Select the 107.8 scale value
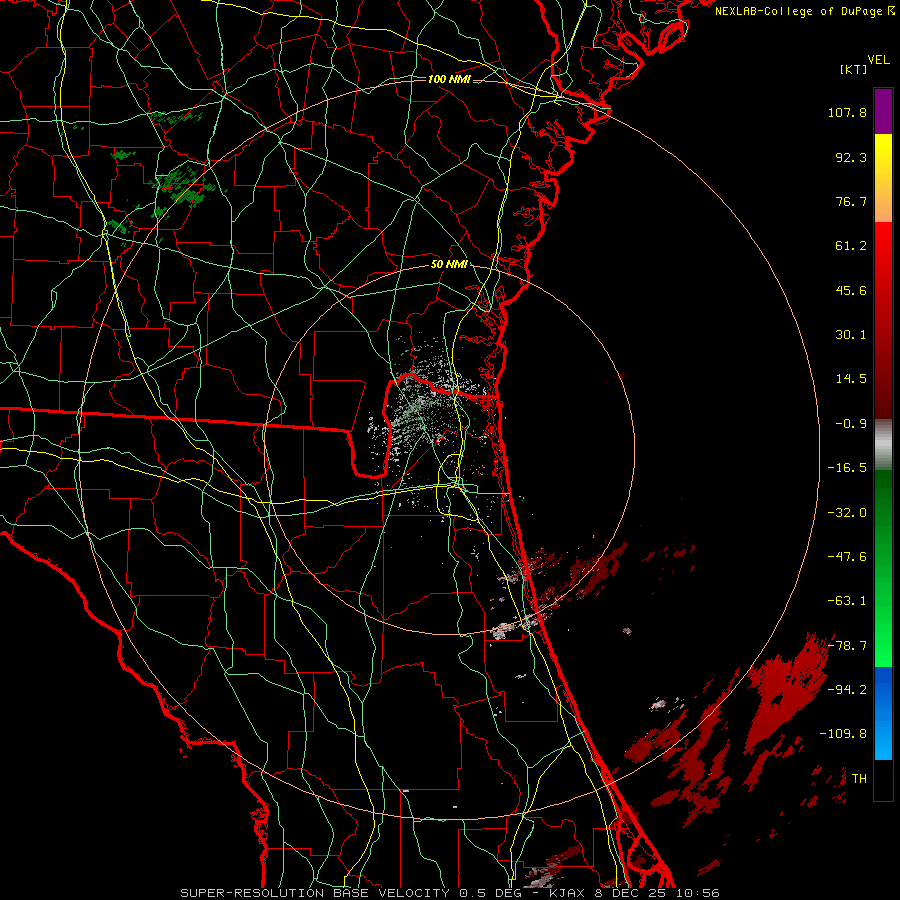 pyautogui.click(x=847, y=112)
